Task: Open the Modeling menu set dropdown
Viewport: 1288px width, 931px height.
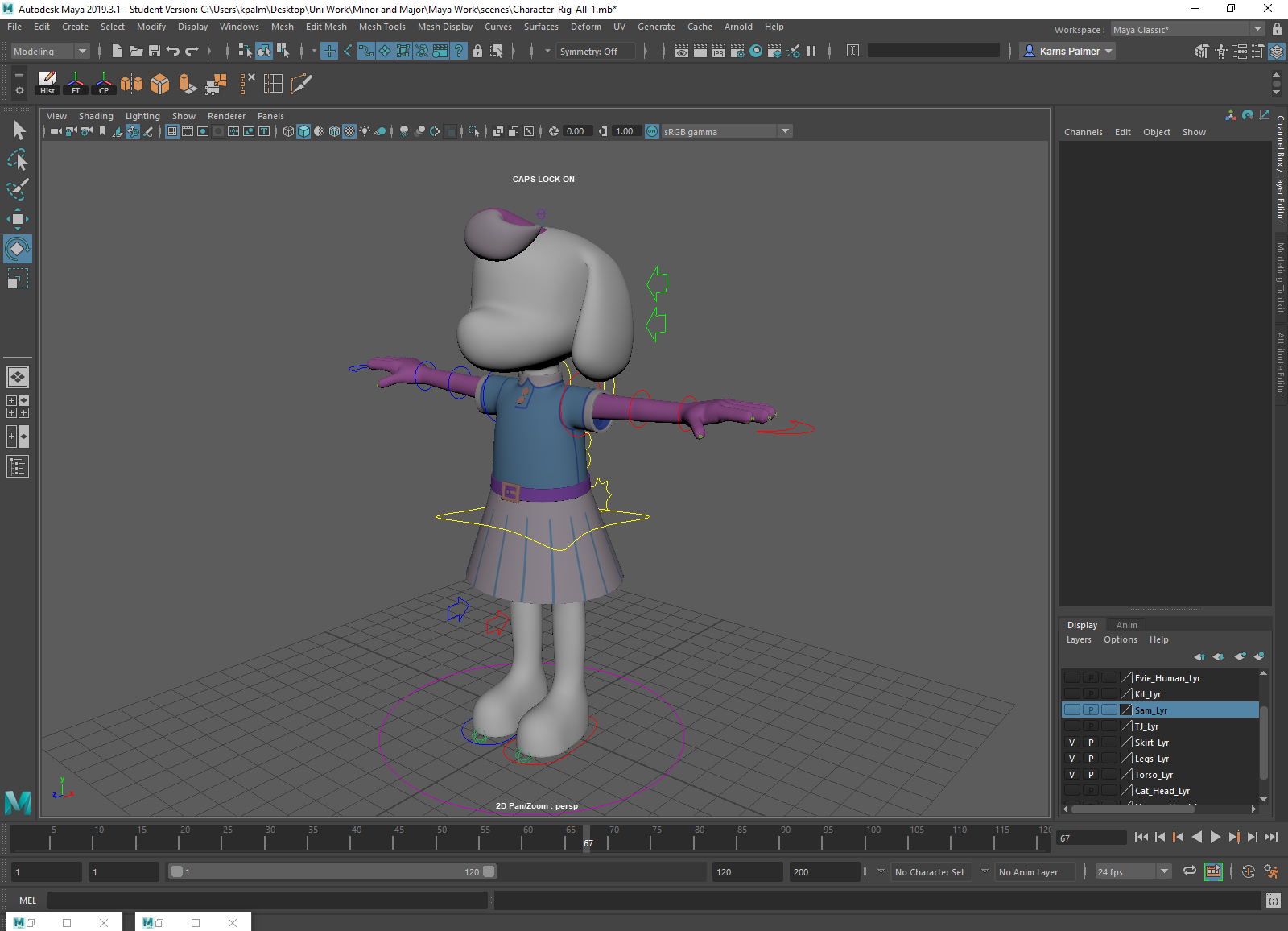Action: [x=50, y=52]
